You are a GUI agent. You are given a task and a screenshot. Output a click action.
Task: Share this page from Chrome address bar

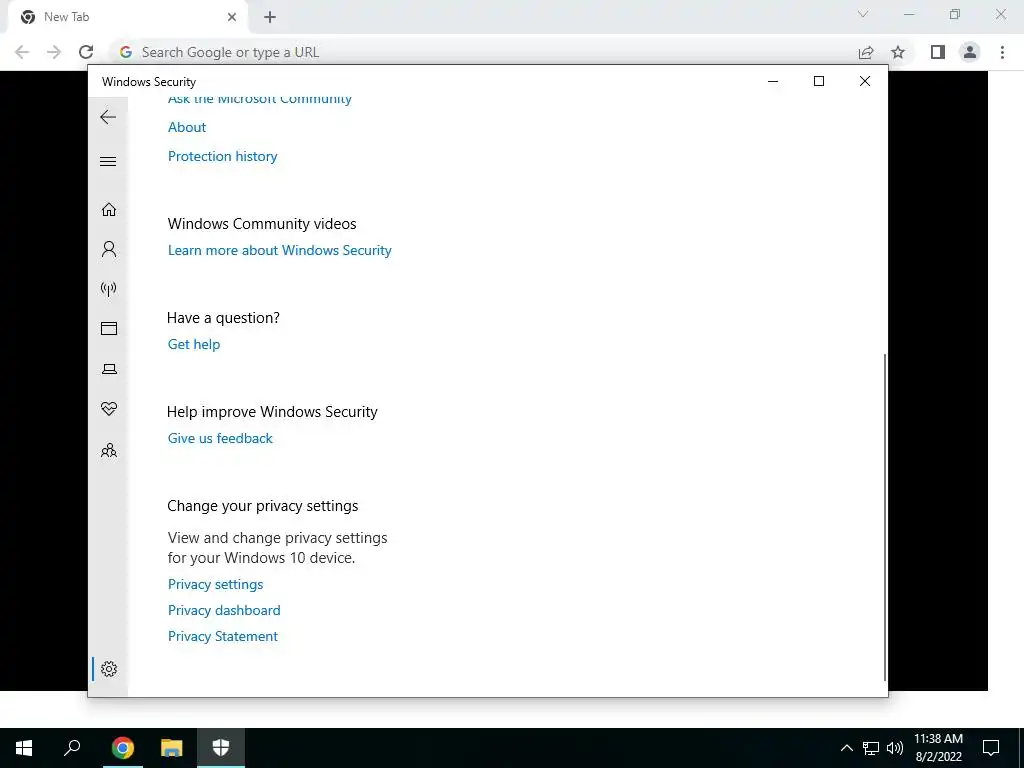866,52
